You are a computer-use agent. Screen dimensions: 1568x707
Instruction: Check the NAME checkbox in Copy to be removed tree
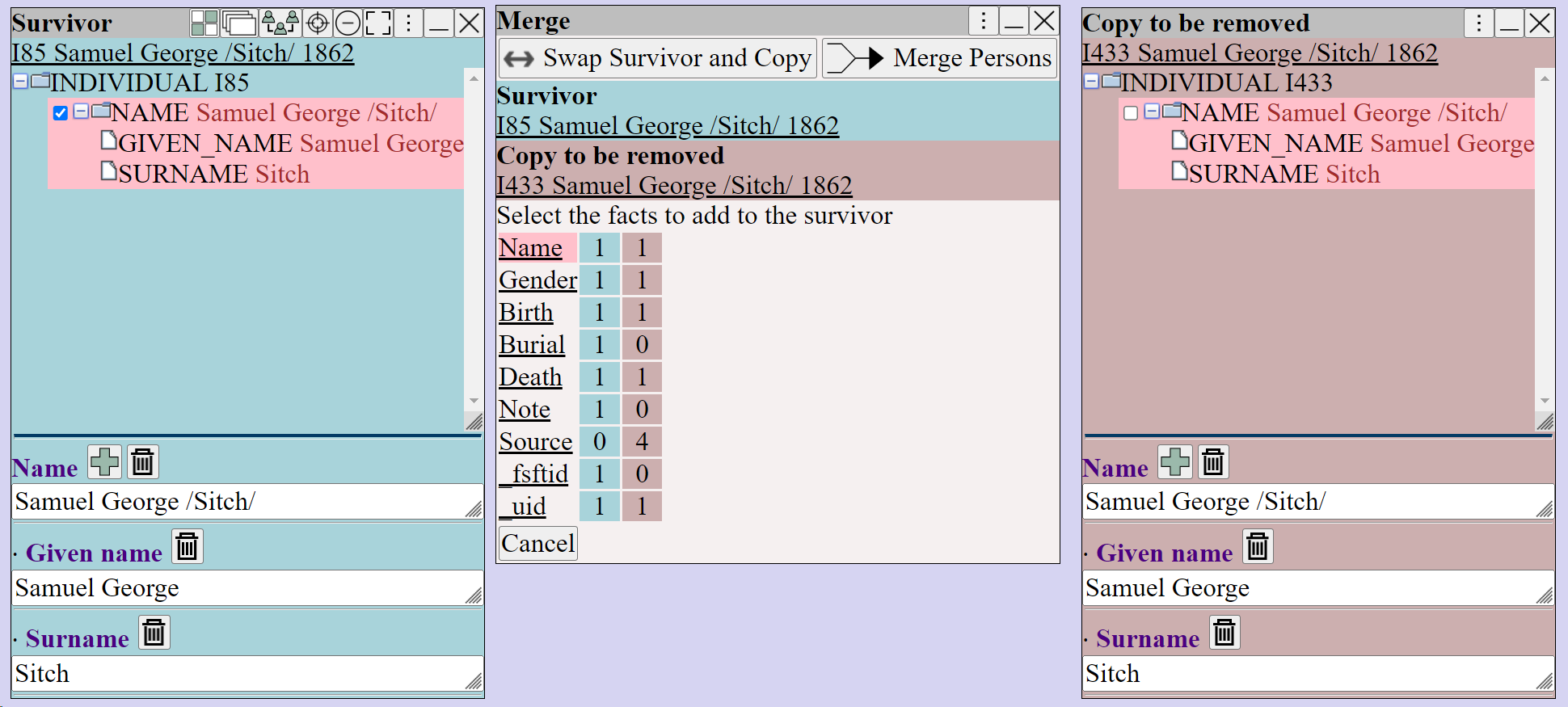(x=1131, y=113)
